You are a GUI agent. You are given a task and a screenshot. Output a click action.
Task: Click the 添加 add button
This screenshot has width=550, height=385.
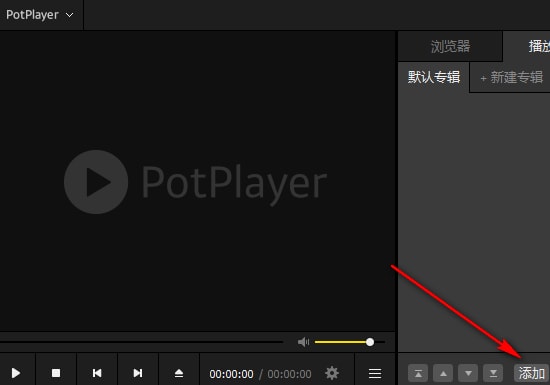coord(531,373)
